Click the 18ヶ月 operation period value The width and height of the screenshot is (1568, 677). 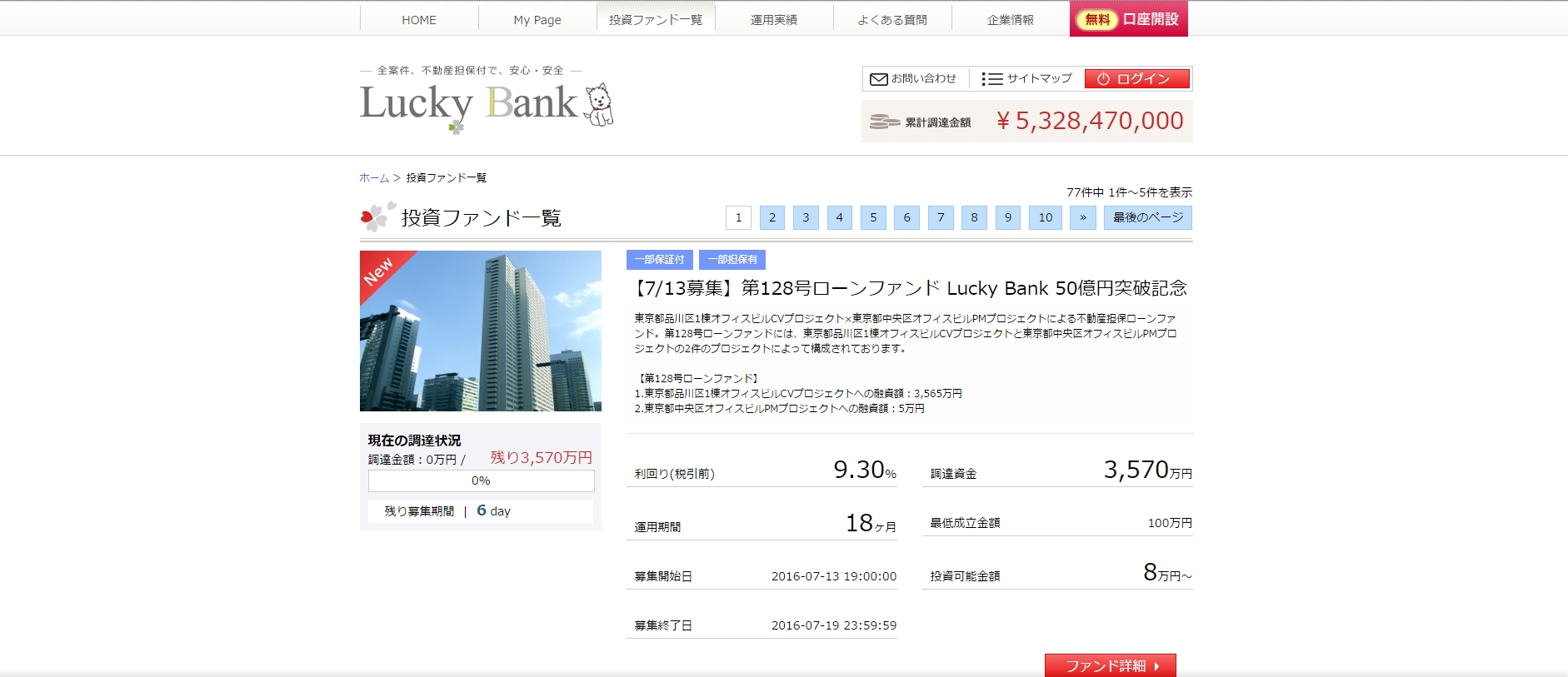coord(871,523)
